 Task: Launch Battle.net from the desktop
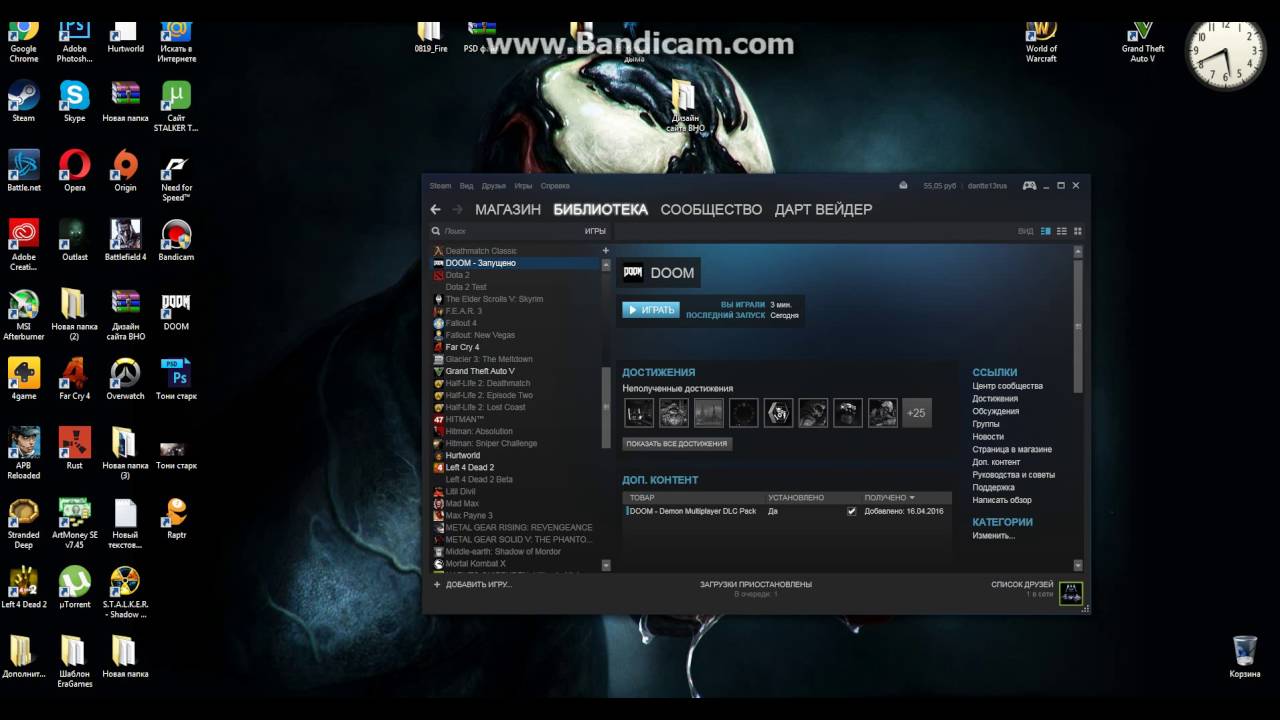[x=24, y=171]
